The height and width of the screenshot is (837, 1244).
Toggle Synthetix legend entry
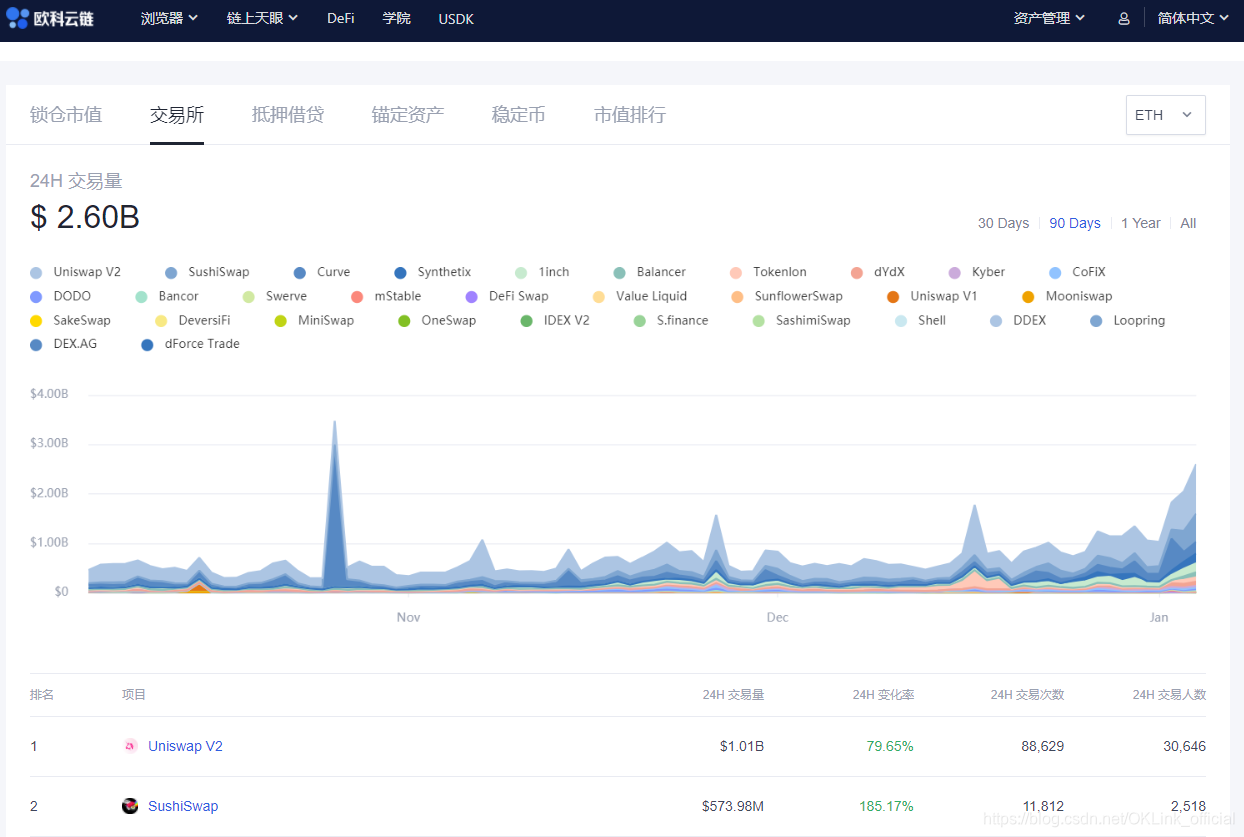[x=432, y=272]
